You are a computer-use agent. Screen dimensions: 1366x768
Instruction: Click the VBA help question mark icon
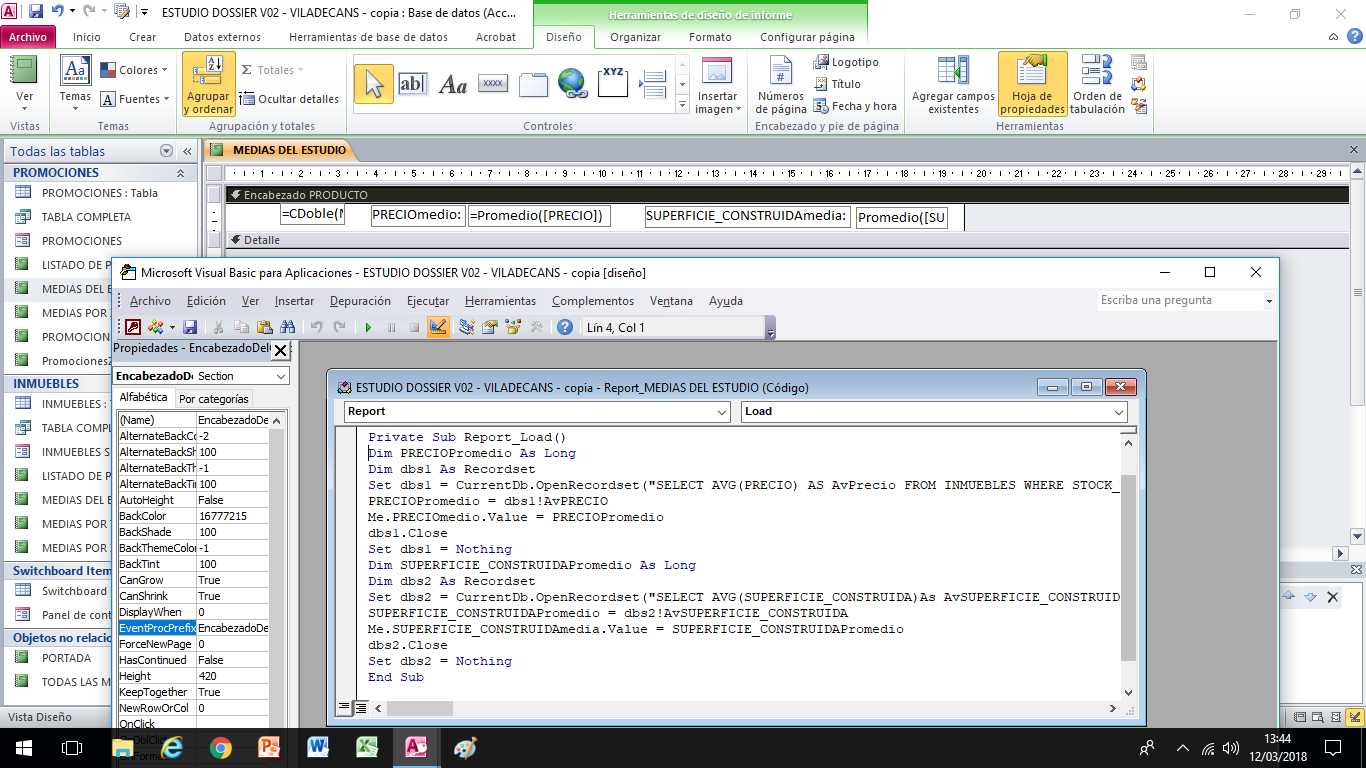(x=565, y=327)
